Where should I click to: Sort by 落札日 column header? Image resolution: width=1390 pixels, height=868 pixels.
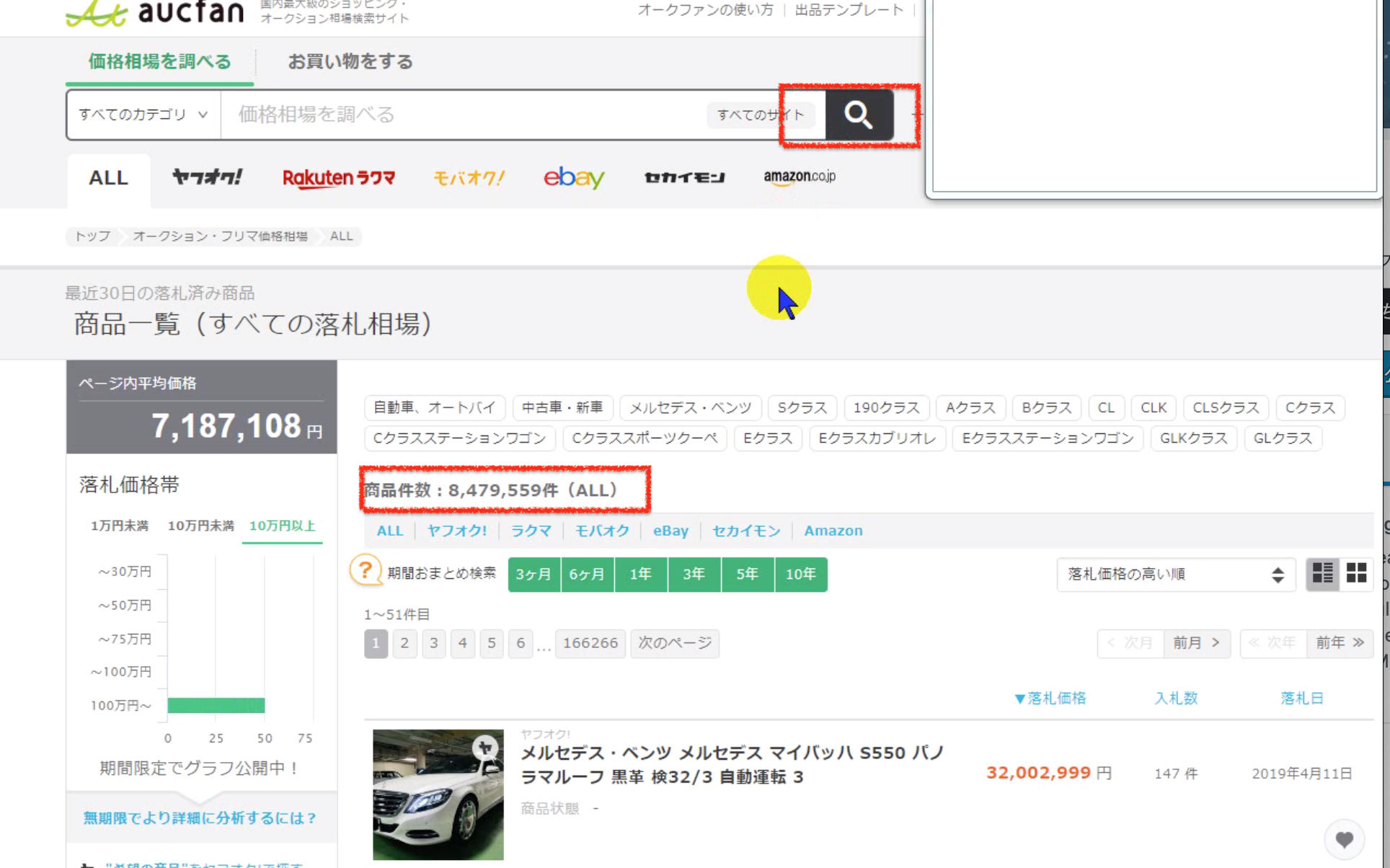click(1302, 699)
